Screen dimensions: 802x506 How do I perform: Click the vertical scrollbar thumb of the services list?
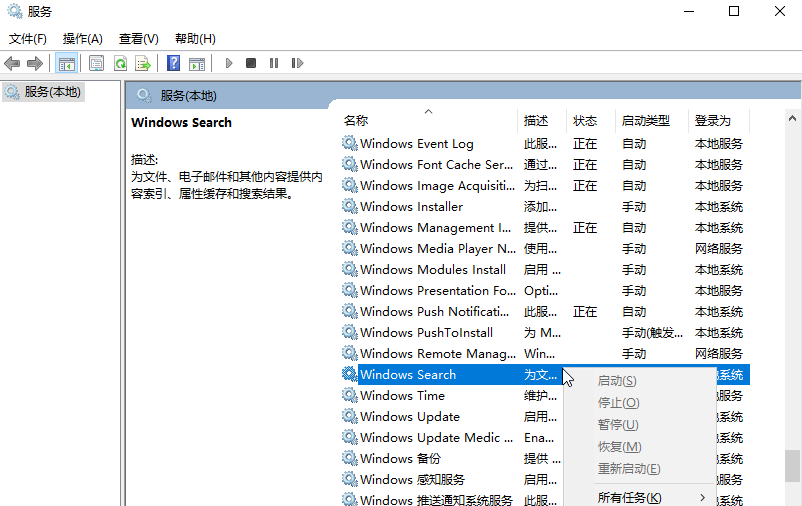pyautogui.click(x=792, y=465)
